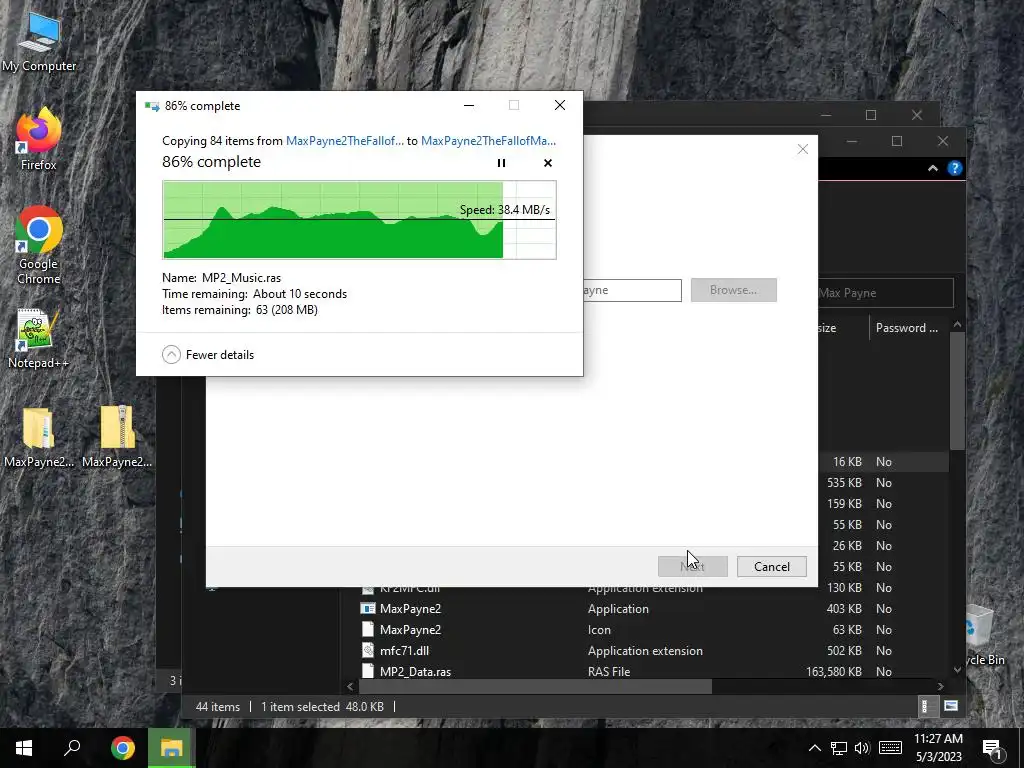Select the MaxPayne2 zip archive on desktop
Image resolution: width=1024 pixels, height=768 pixels.
pyautogui.click(x=117, y=438)
